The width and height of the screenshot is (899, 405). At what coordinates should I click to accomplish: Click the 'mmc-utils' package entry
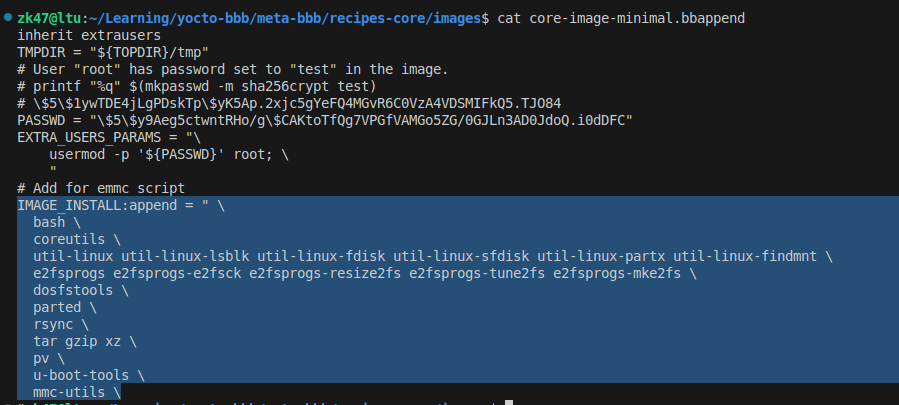(x=70, y=392)
